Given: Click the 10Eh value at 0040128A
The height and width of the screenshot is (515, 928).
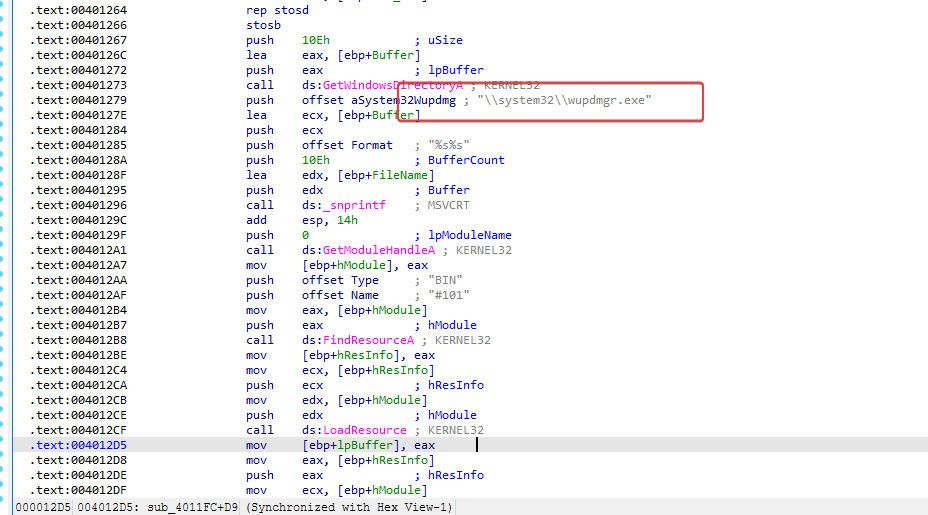Looking at the screenshot, I should (315, 160).
